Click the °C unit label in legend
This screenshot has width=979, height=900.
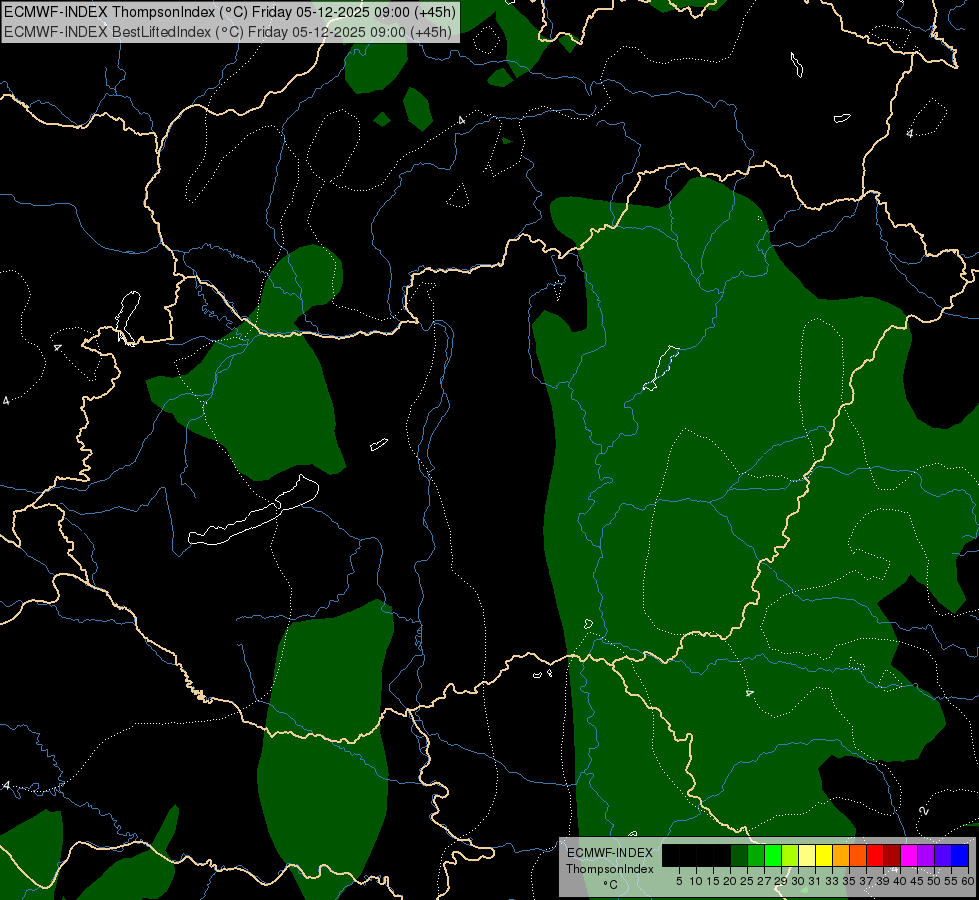[x=609, y=885]
